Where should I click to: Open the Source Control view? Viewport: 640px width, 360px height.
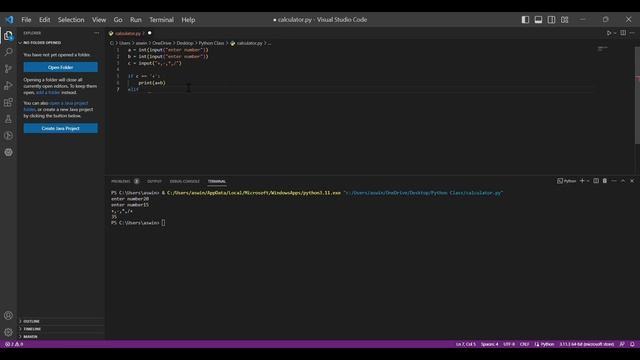pos(8,69)
